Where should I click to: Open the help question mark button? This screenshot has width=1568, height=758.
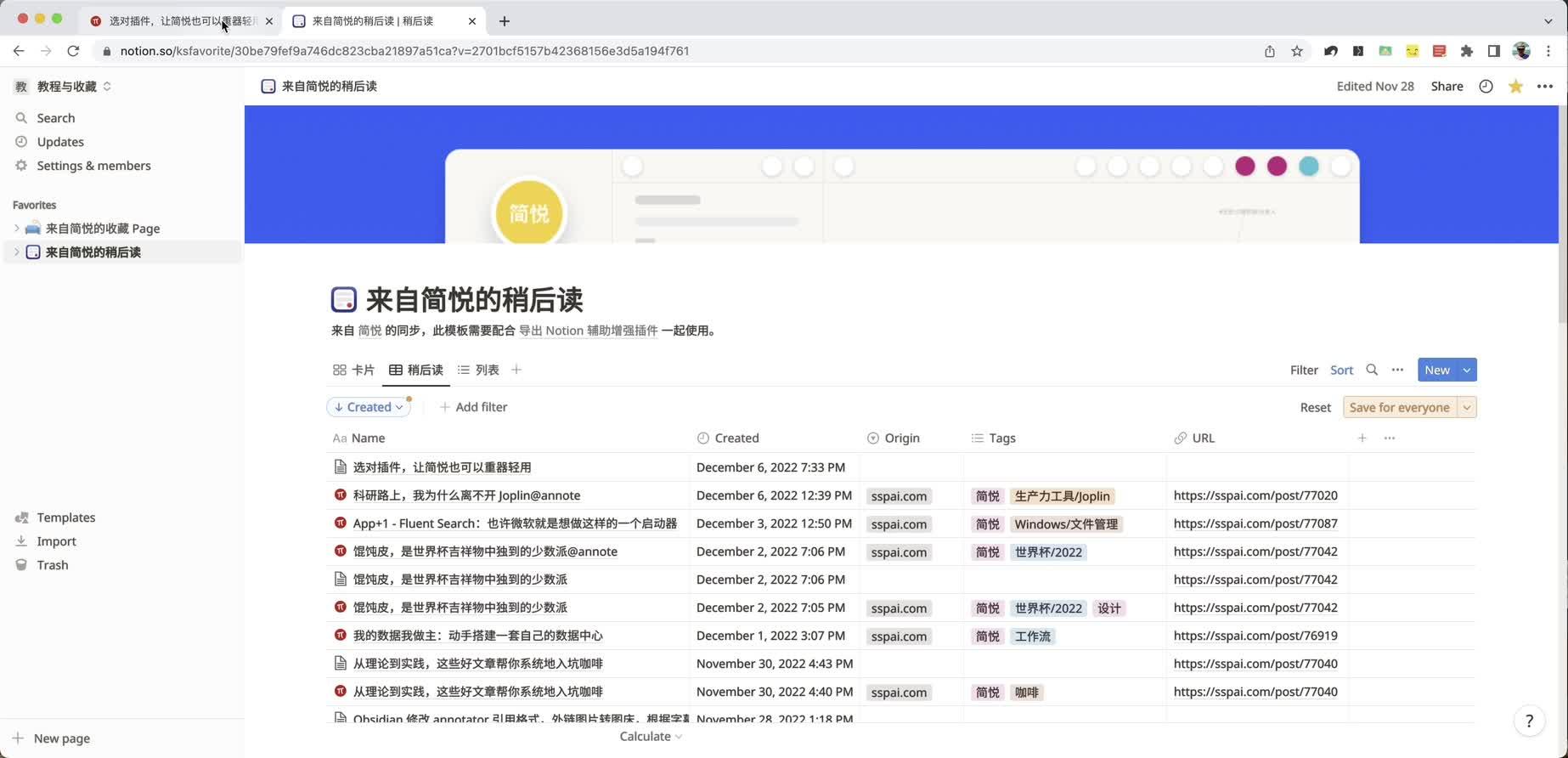1529,721
